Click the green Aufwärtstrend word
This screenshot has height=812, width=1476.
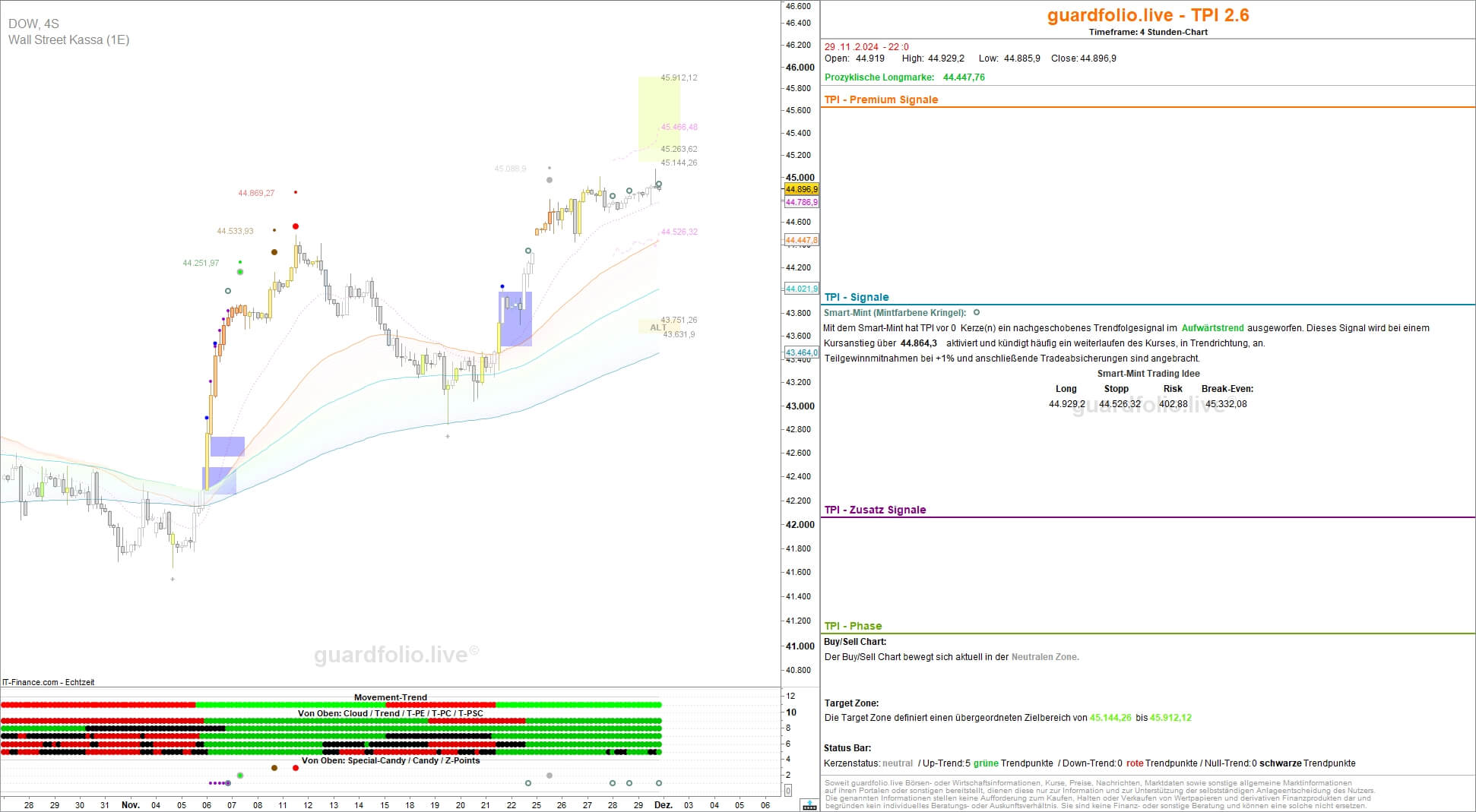pos(1212,328)
